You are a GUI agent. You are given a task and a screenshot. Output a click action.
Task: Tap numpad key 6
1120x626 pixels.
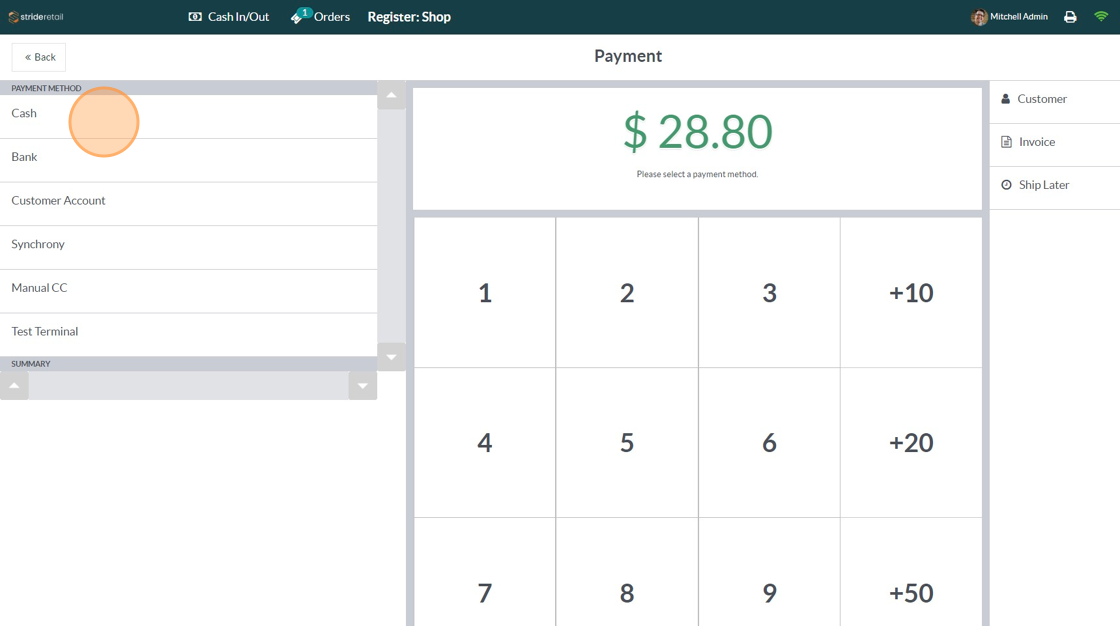click(769, 442)
